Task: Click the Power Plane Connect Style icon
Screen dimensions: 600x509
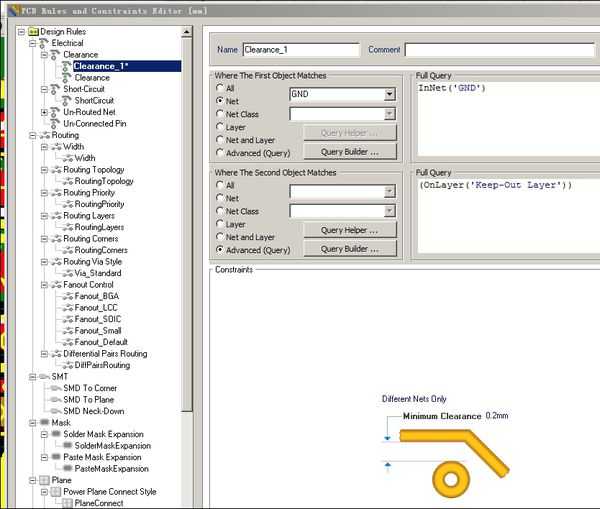Action: [56, 492]
